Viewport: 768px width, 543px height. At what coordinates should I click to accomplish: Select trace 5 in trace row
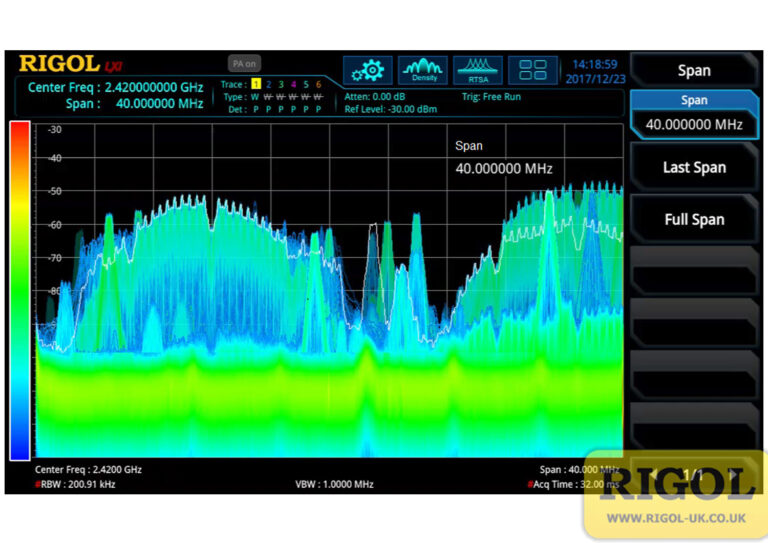[x=306, y=84]
